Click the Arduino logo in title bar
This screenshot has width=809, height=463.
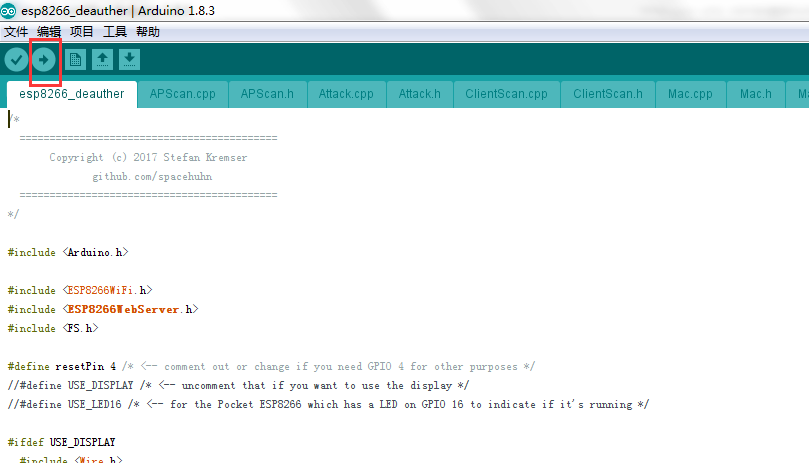point(9,10)
